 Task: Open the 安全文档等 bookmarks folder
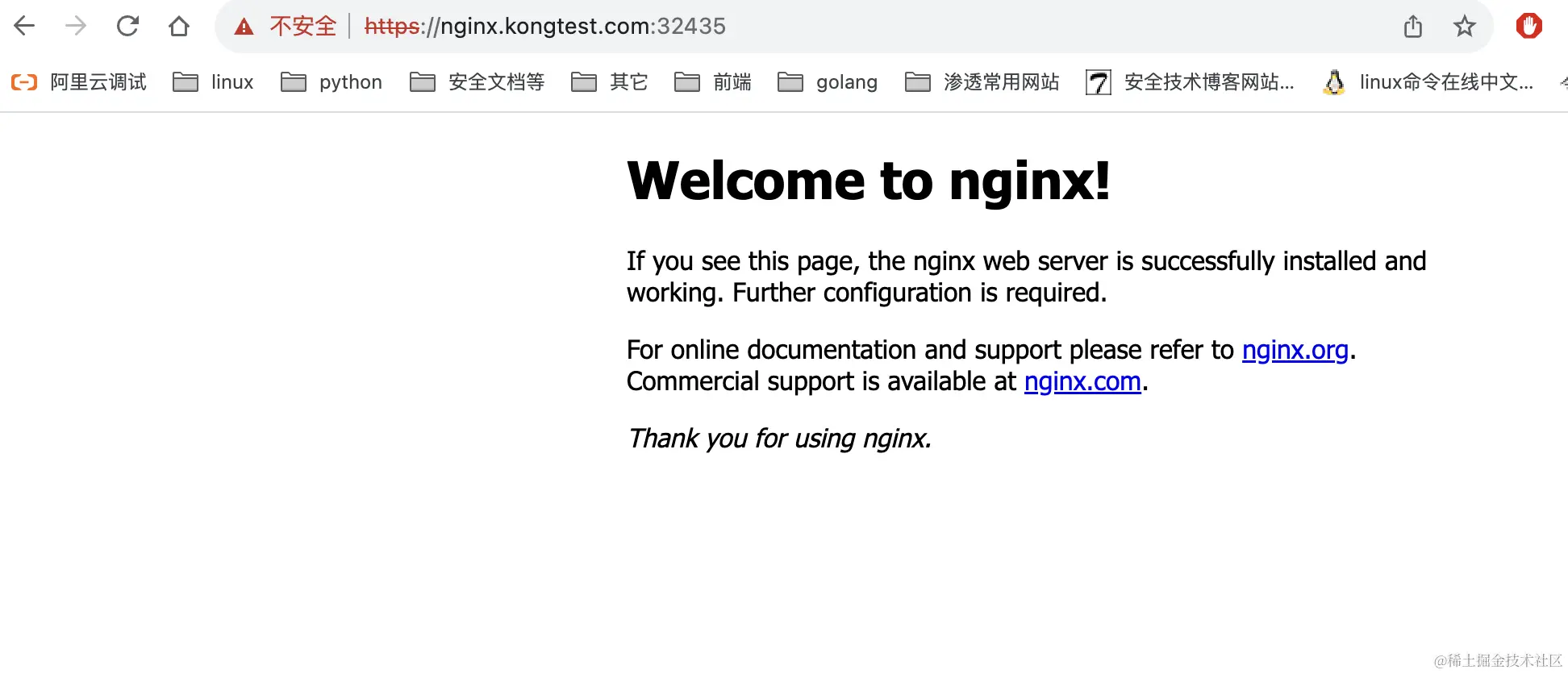(x=477, y=82)
